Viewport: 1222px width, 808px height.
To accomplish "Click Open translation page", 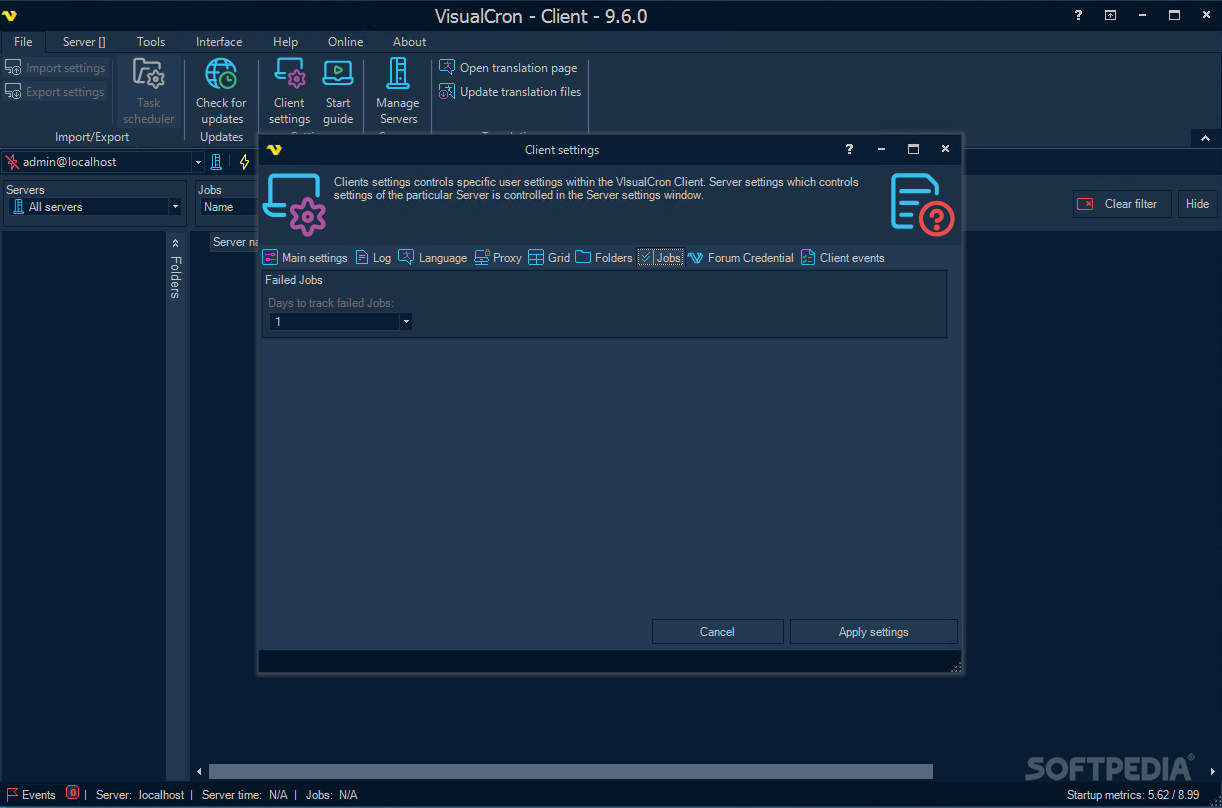I will coord(508,68).
